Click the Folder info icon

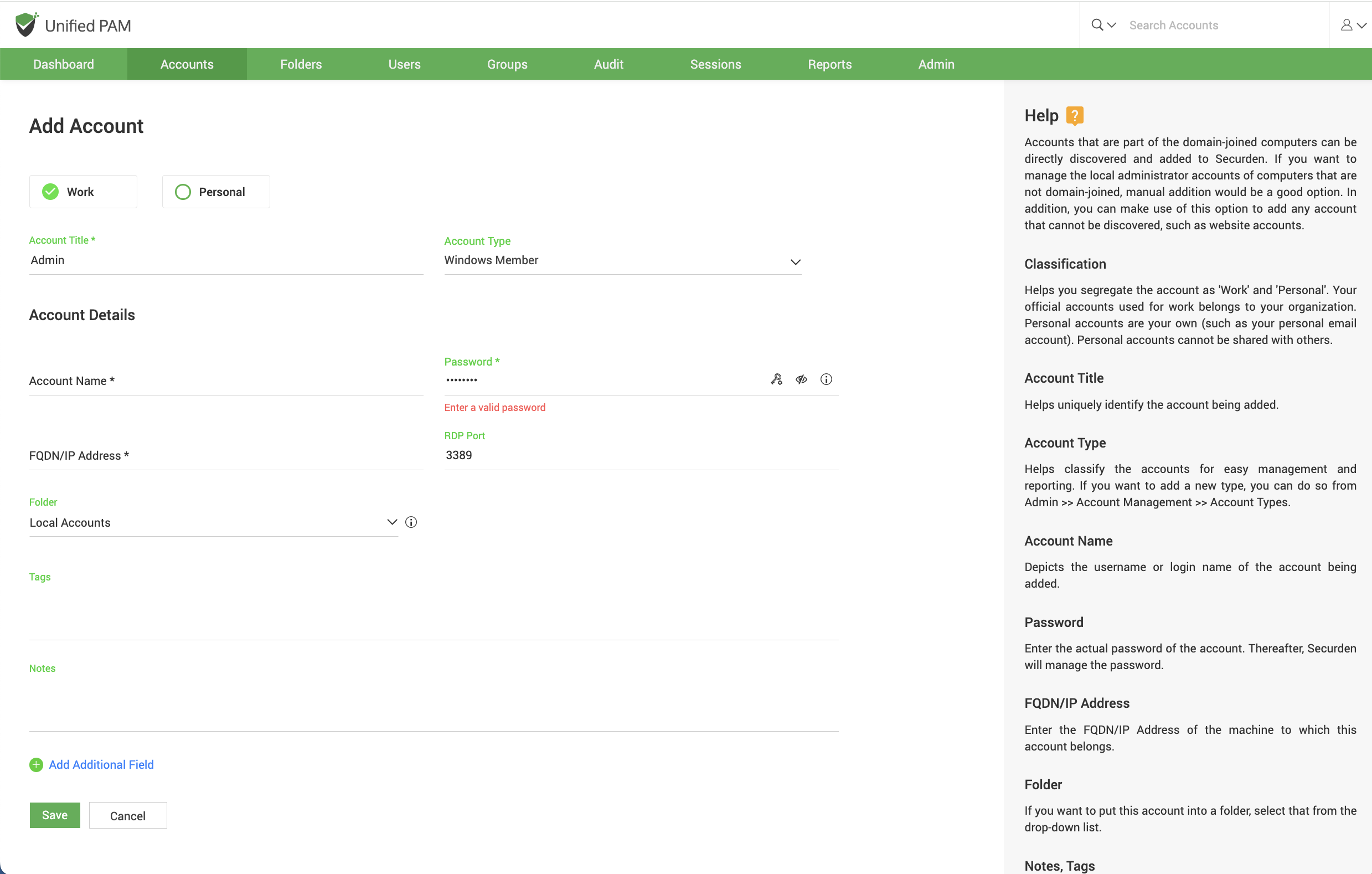411,522
